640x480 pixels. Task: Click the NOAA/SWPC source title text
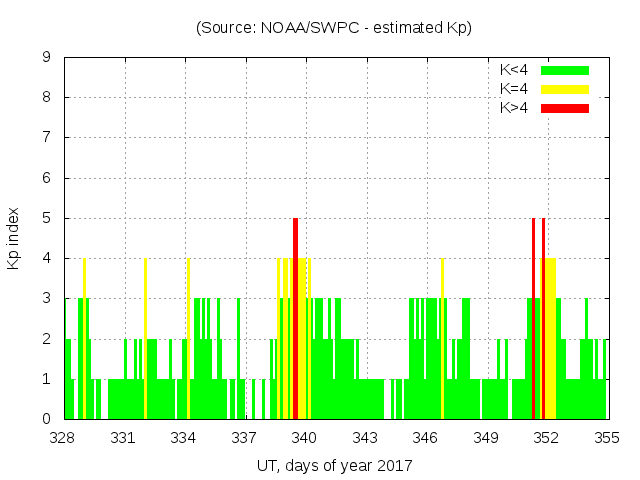coord(334,27)
